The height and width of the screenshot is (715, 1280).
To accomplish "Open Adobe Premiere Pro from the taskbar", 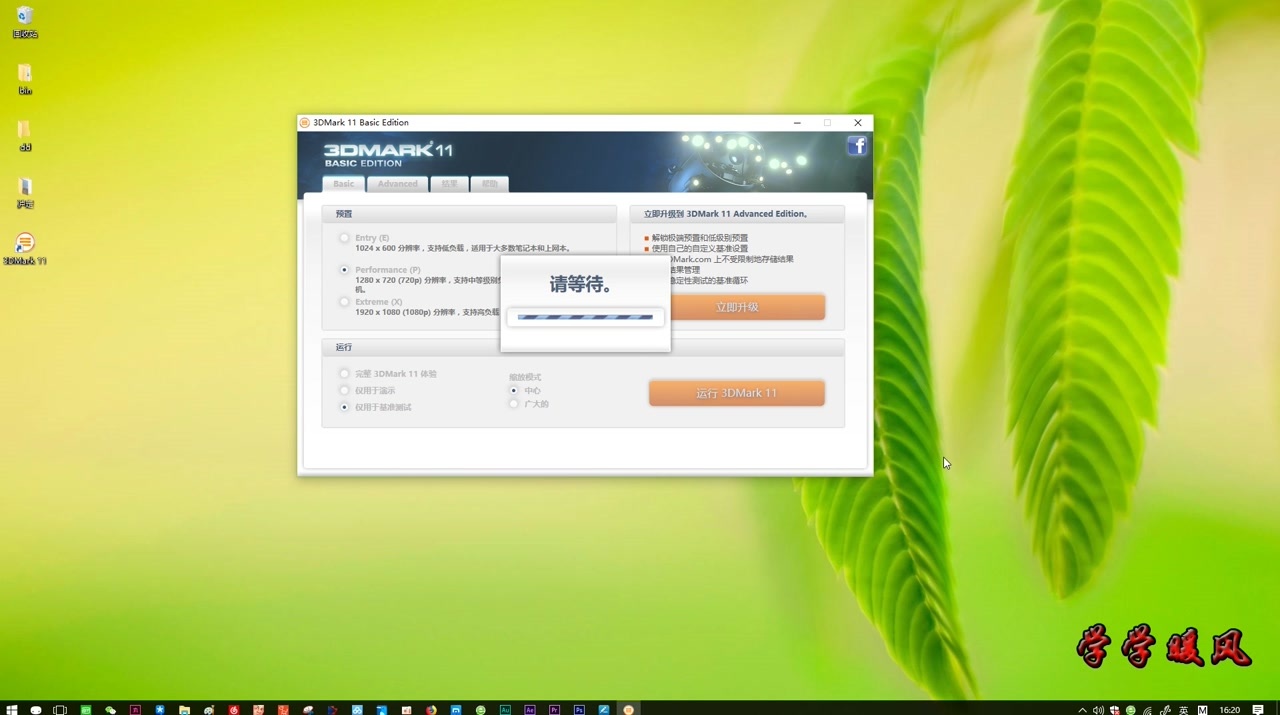I will tap(554, 710).
